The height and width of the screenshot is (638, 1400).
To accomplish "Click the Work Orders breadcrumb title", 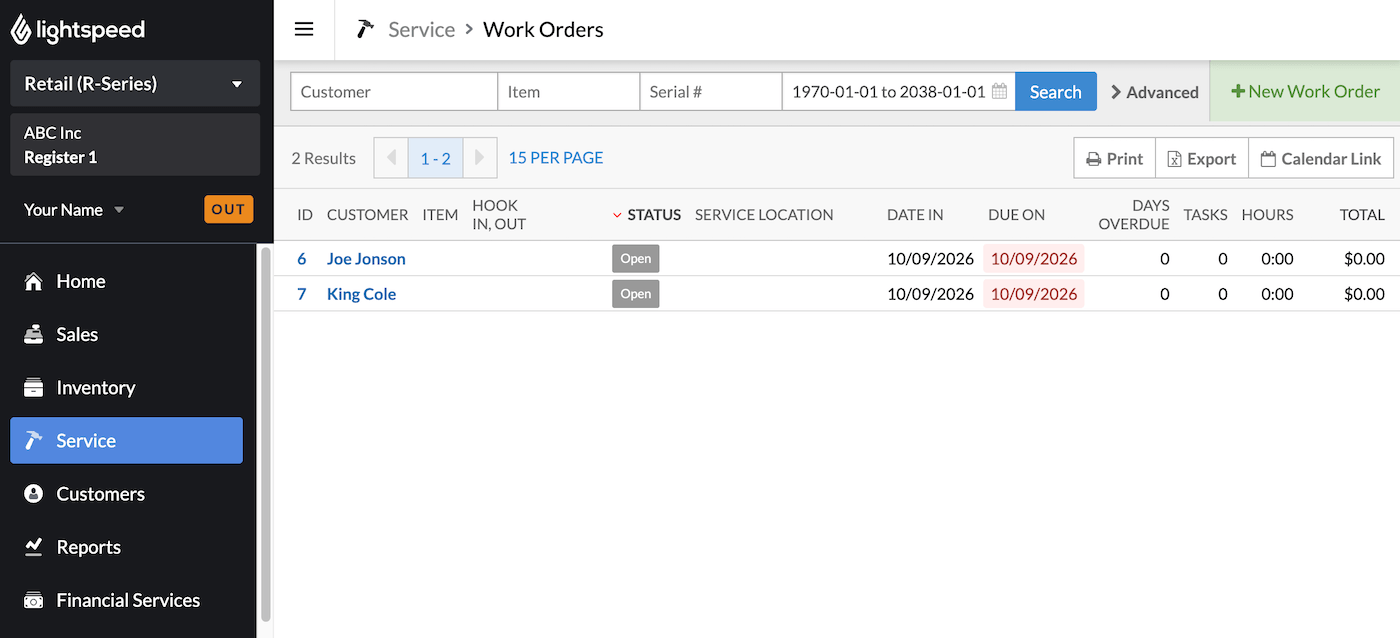I will (x=543, y=30).
